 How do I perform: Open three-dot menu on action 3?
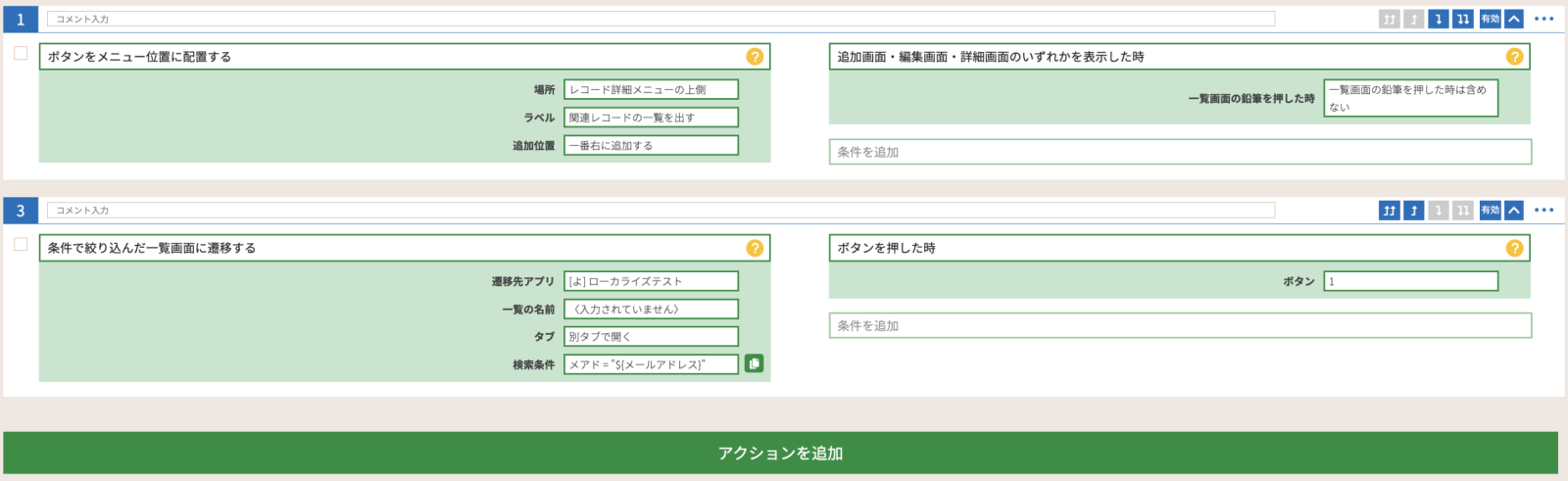[1544, 210]
